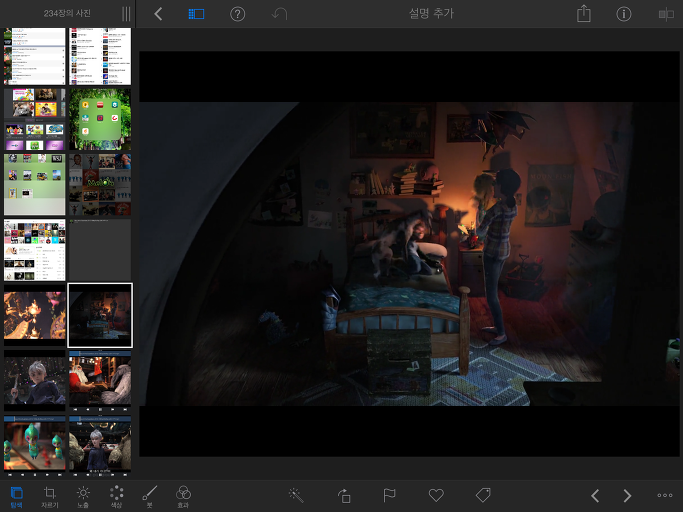Select the 자르기 crop tool
The height and width of the screenshot is (512, 683).
[x=50, y=497]
